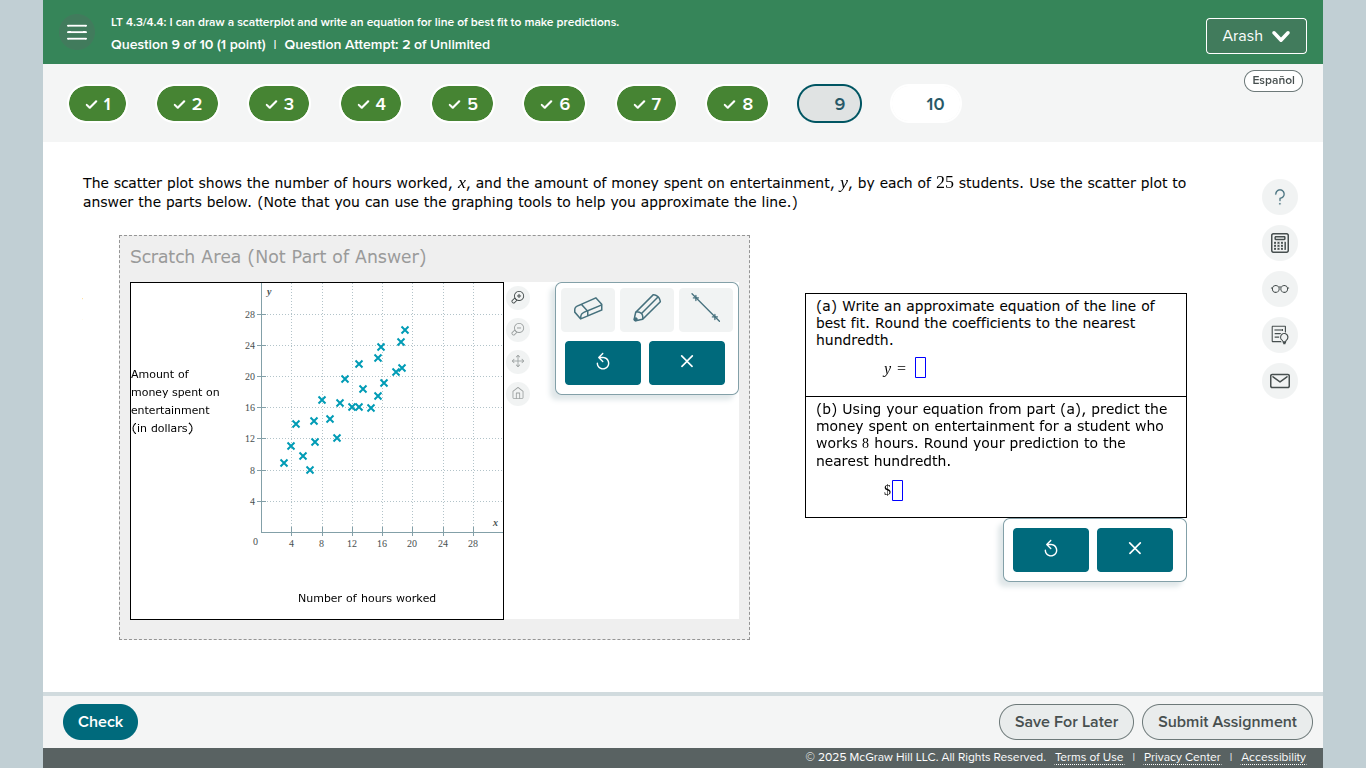This screenshot has height=768, width=1366.
Task: Open the Arash account dropdown
Action: pyautogui.click(x=1256, y=35)
